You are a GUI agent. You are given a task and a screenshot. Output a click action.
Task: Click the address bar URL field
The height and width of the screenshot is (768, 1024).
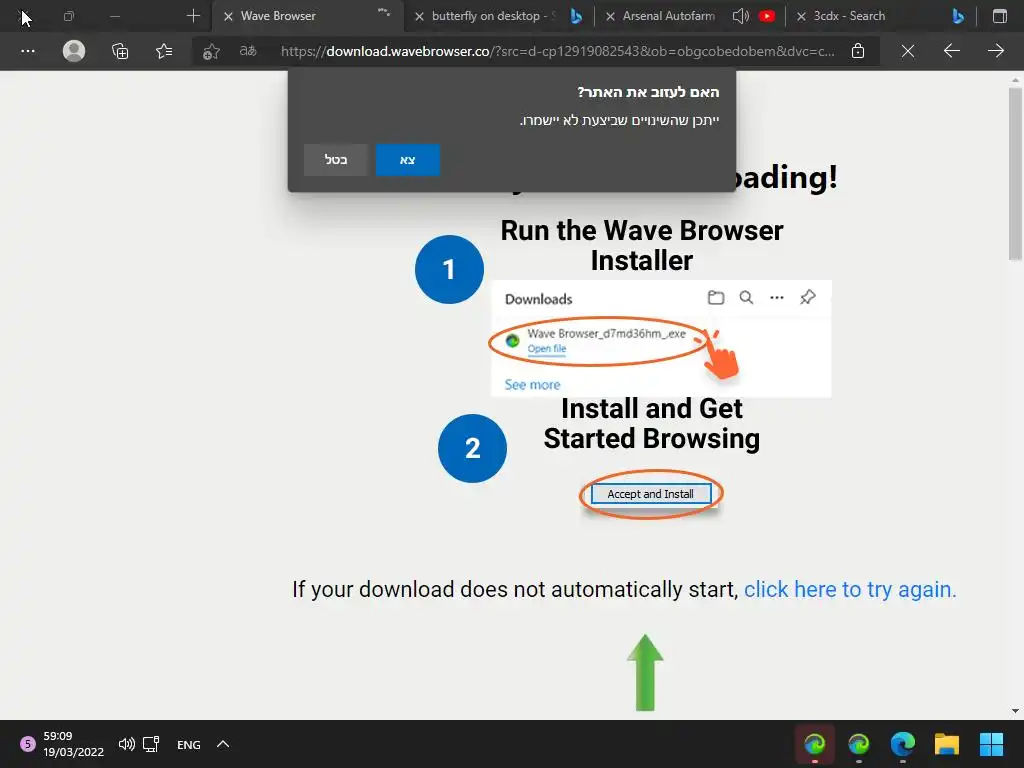[557, 51]
